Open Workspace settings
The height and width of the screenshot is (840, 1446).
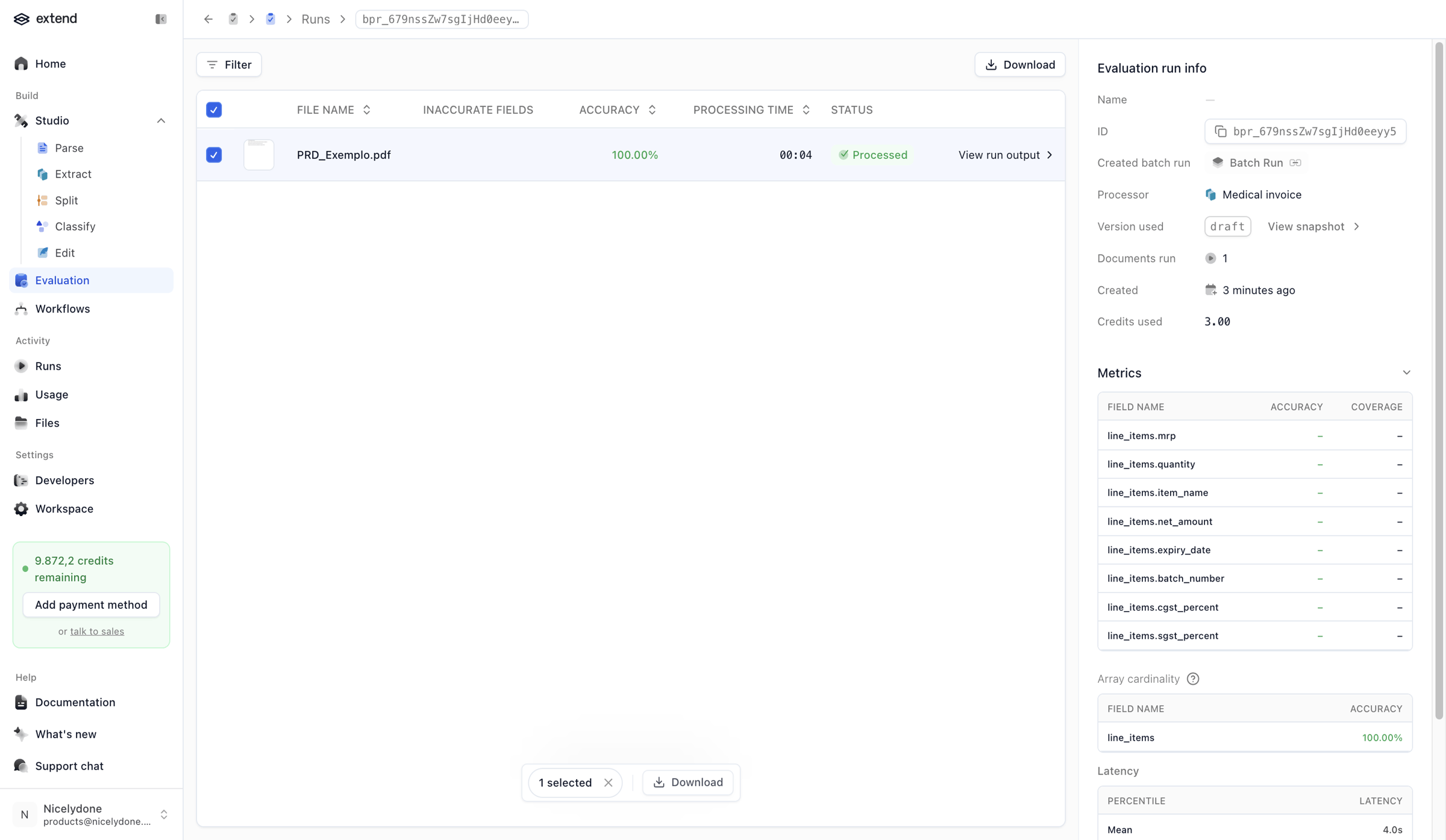(x=91, y=509)
